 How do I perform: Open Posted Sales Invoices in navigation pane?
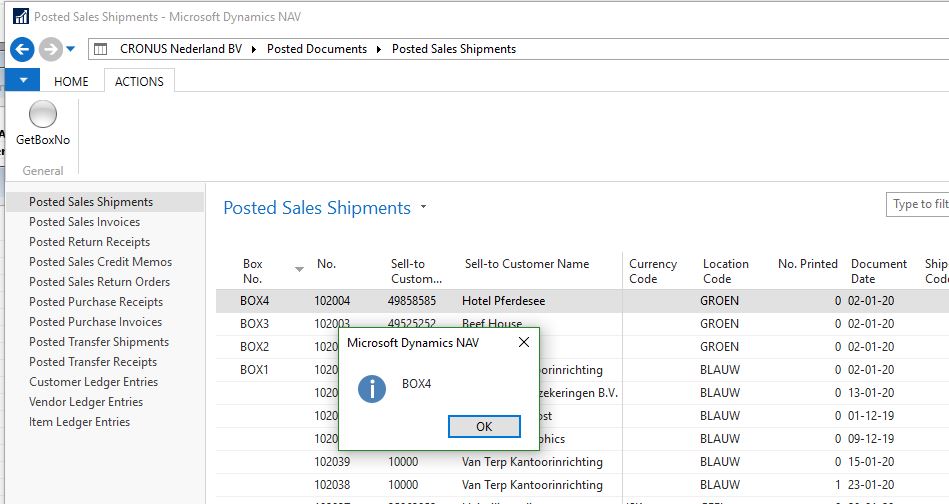click(85, 222)
